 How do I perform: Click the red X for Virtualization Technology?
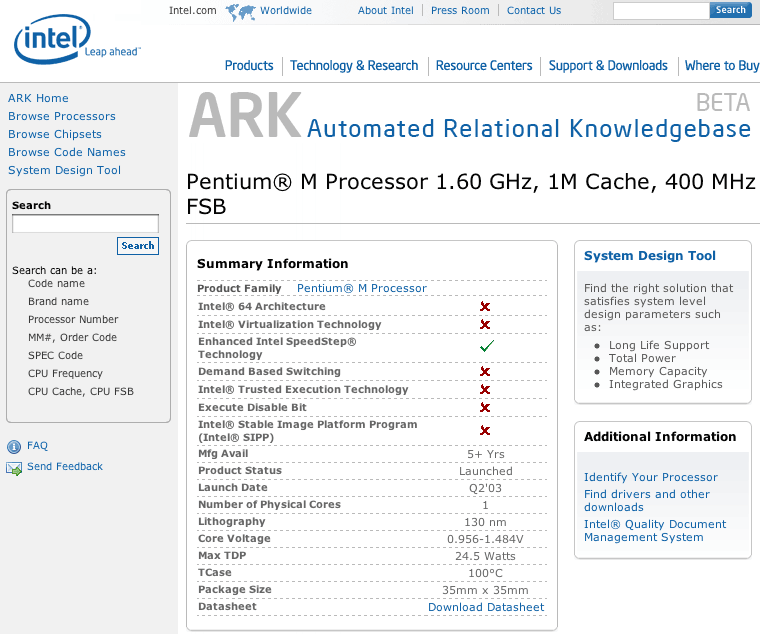pyautogui.click(x=485, y=324)
